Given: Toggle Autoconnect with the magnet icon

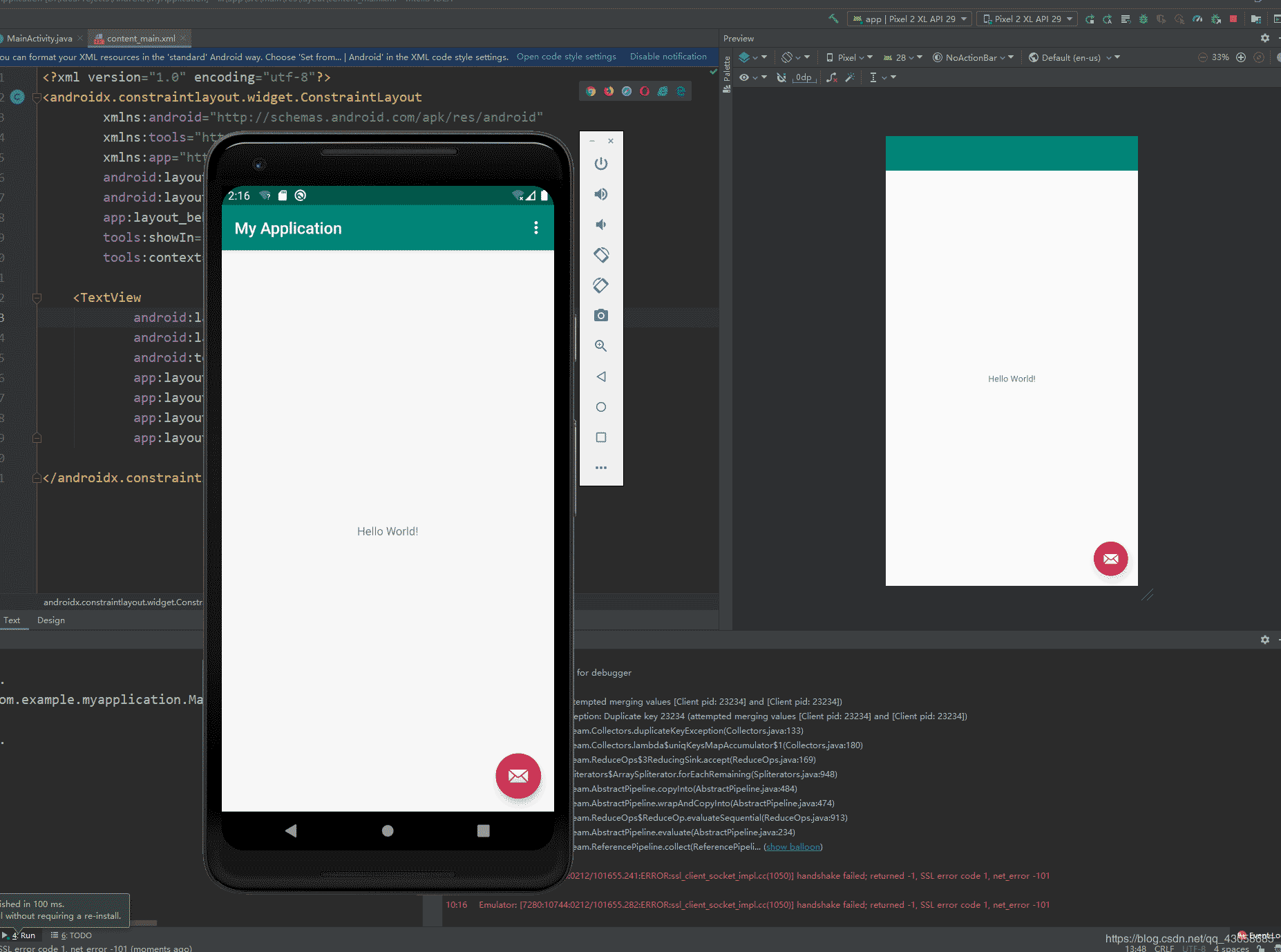Looking at the screenshot, I should [781, 77].
